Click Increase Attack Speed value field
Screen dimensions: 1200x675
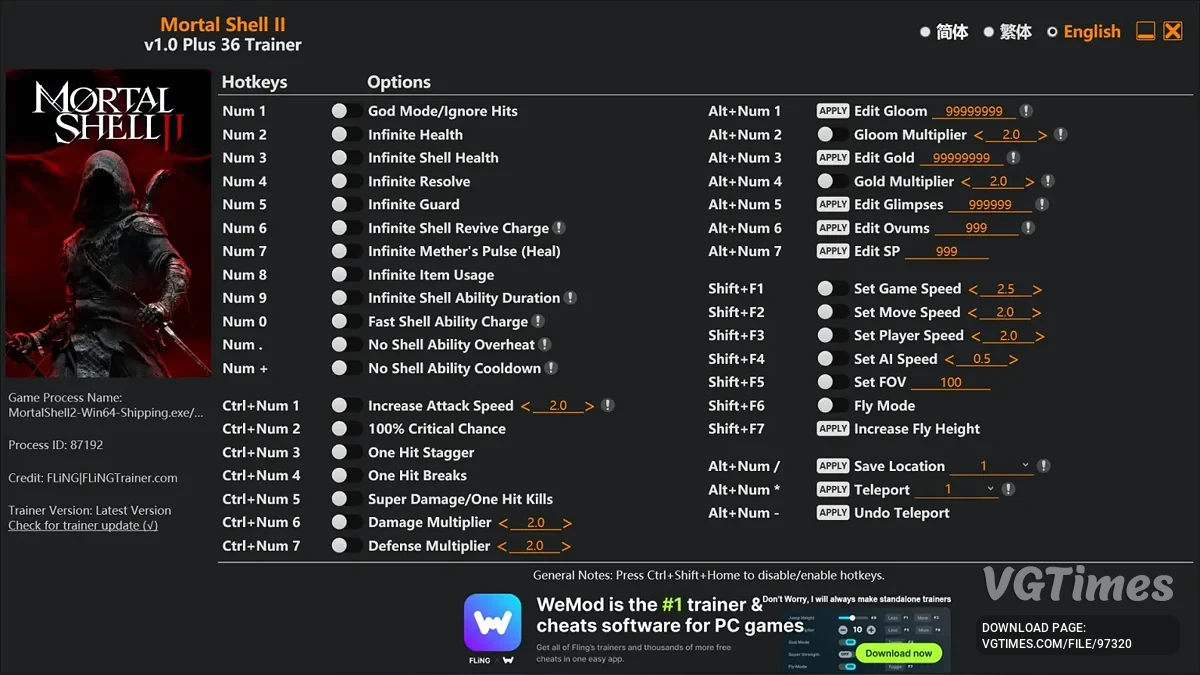click(x=558, y=406)
